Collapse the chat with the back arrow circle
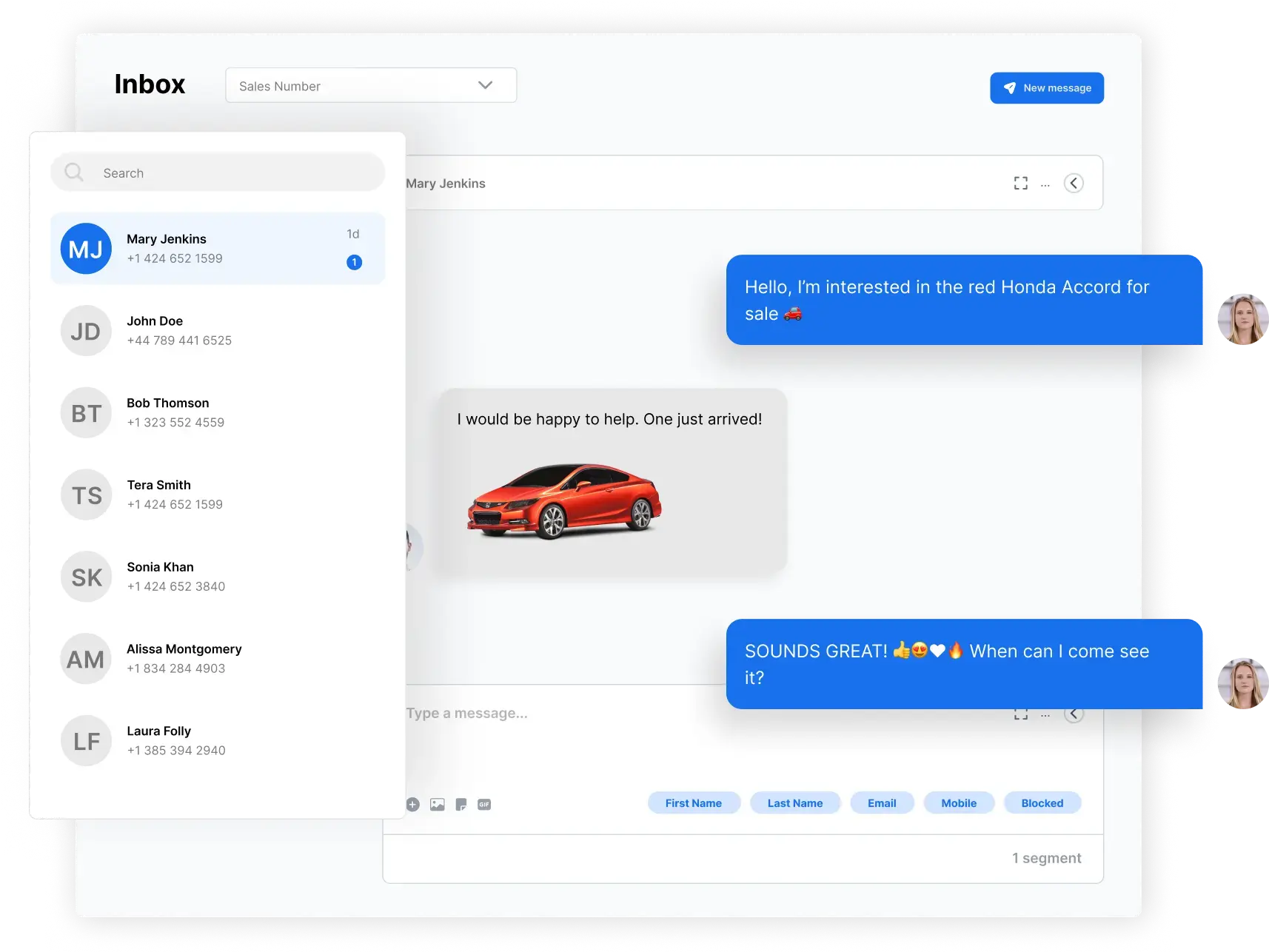1269x952 pixels. [x=1074, y=184]
